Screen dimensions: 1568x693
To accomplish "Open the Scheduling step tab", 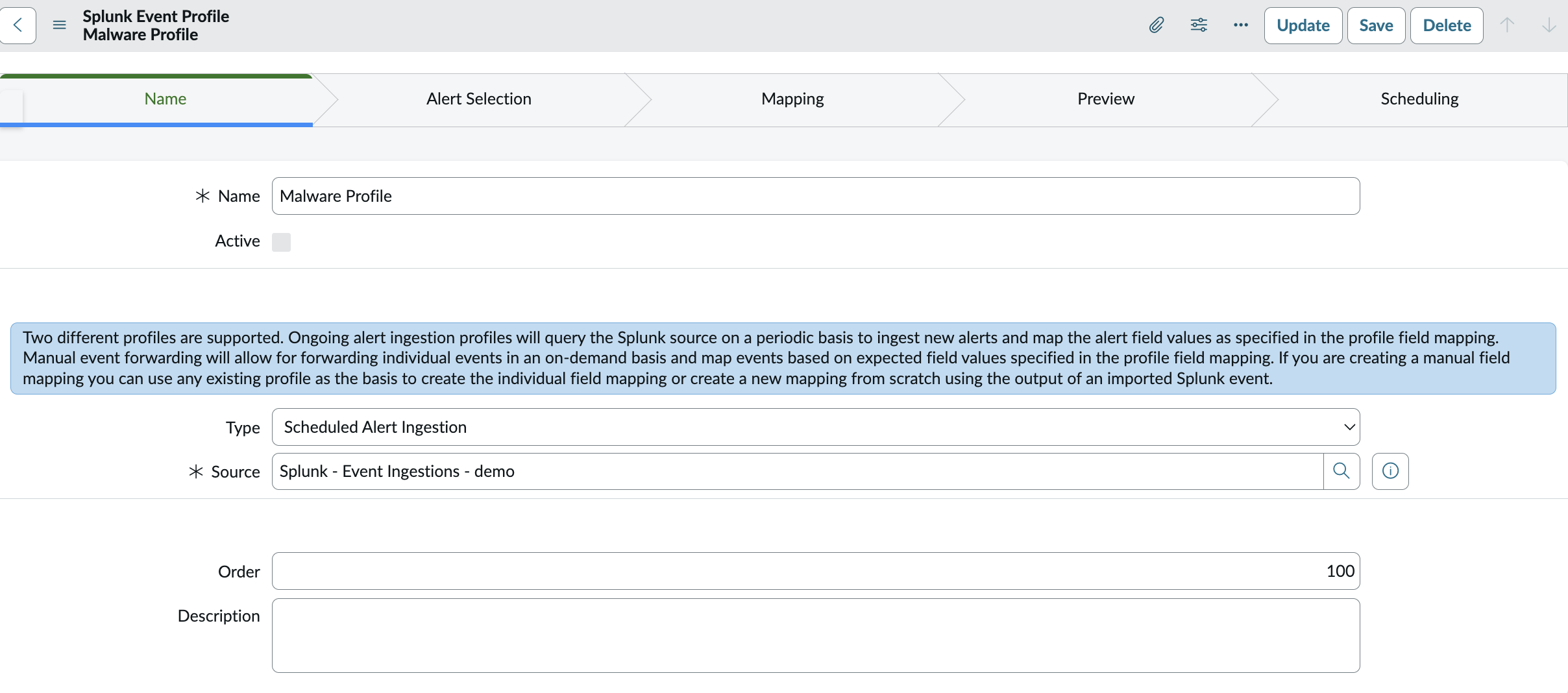I will tap(1419, 99).
